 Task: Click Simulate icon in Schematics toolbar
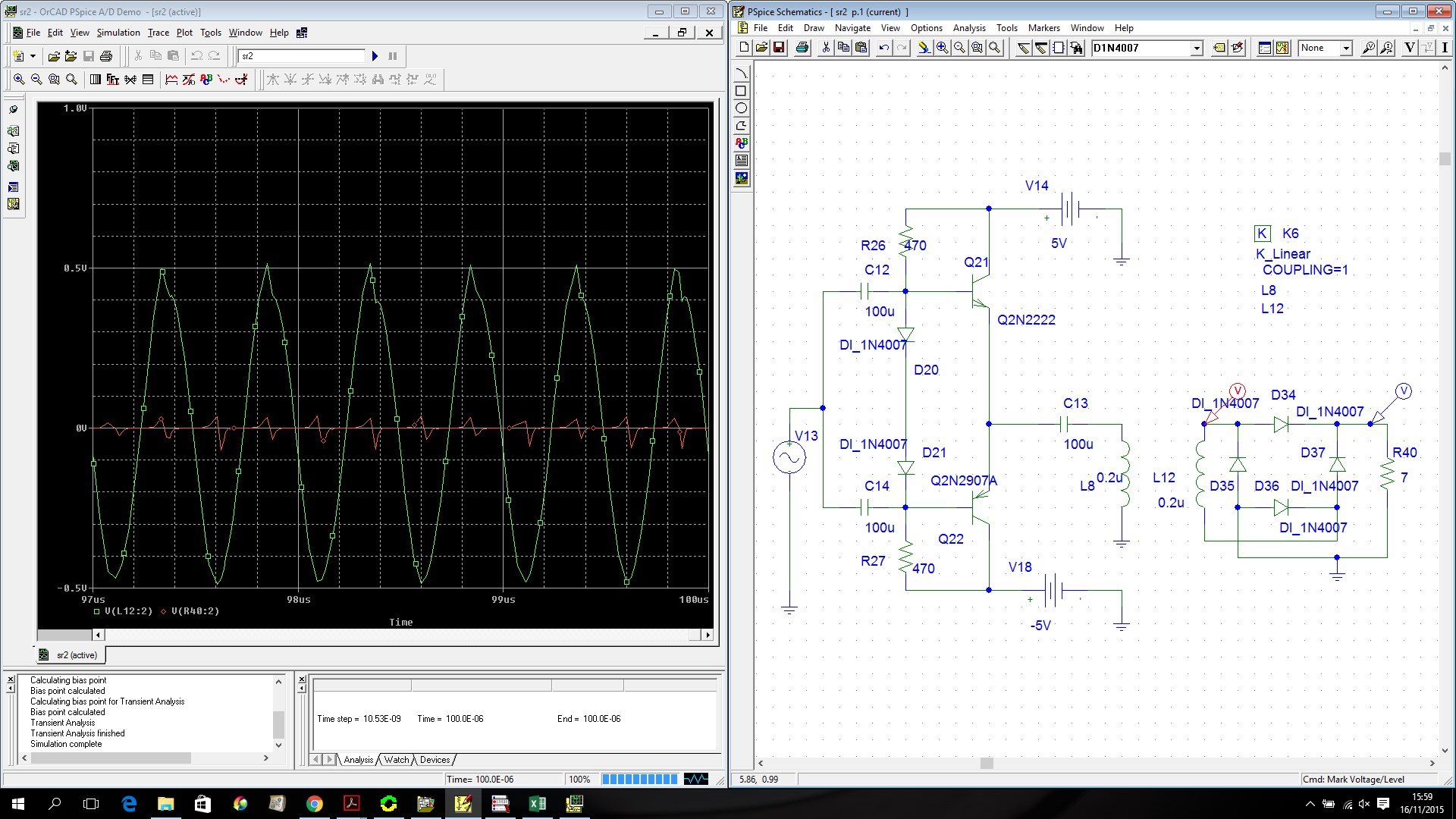pyautogui.click(x=1282, y=48)
